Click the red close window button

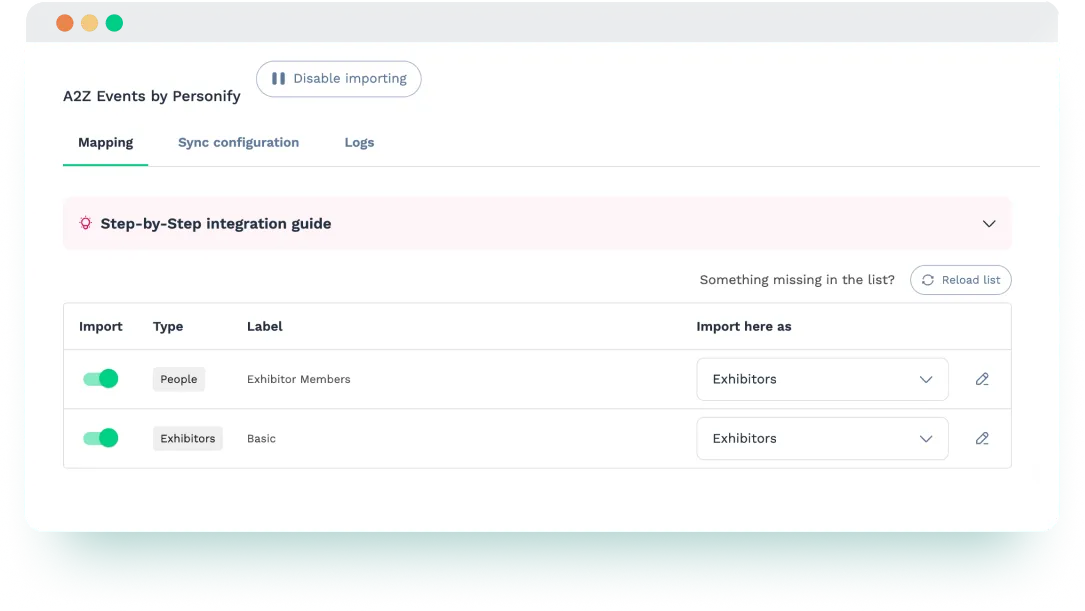coord(65,23)
